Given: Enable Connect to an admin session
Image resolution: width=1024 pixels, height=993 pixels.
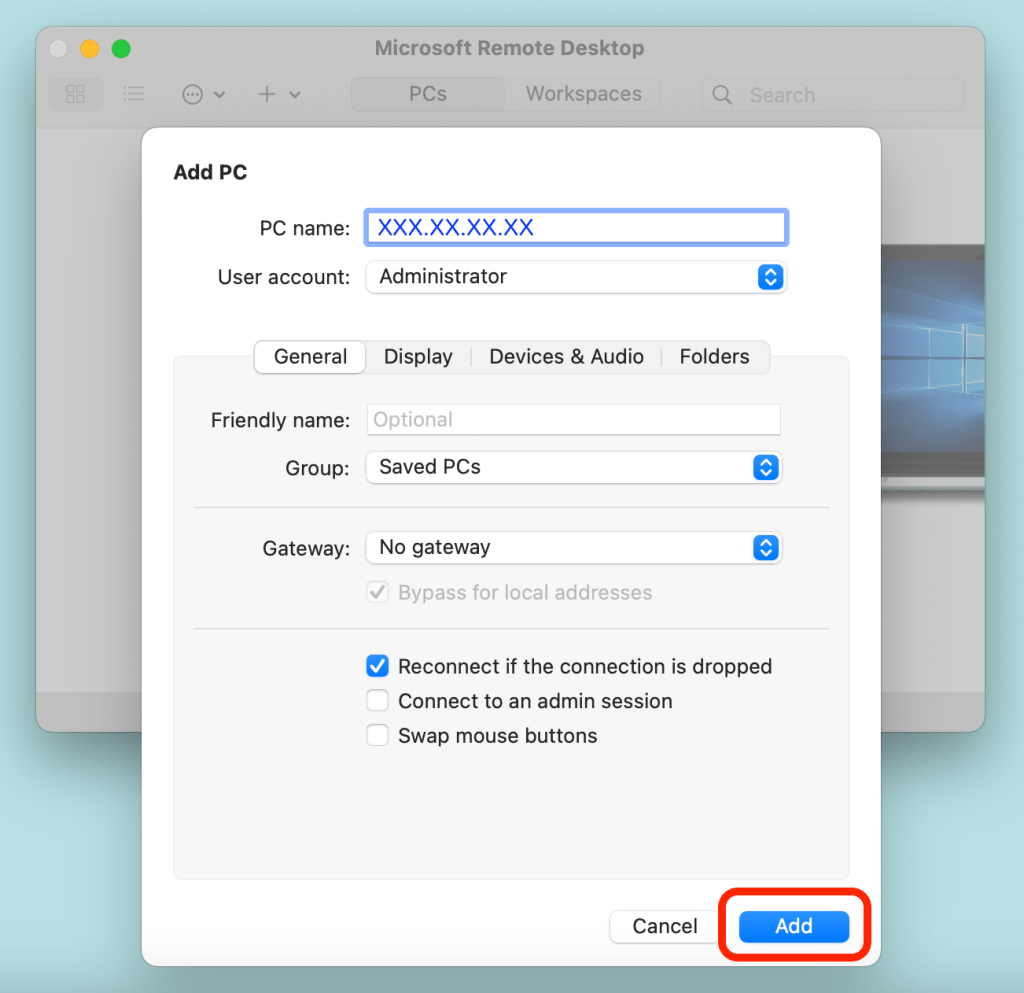Looking at the screenshot, I should [x=377, y=701].
